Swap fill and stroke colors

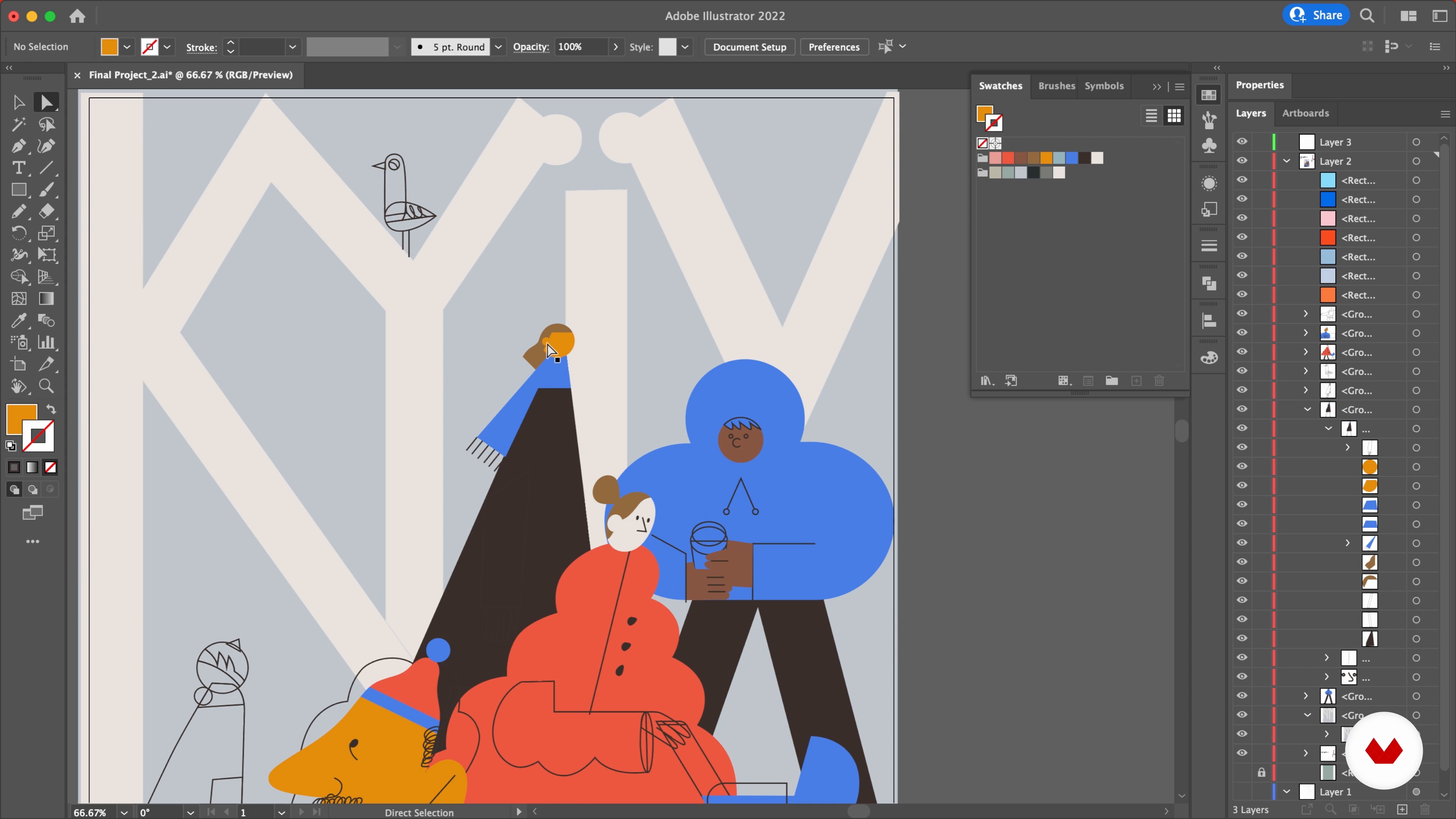click(x=51, y=409)
